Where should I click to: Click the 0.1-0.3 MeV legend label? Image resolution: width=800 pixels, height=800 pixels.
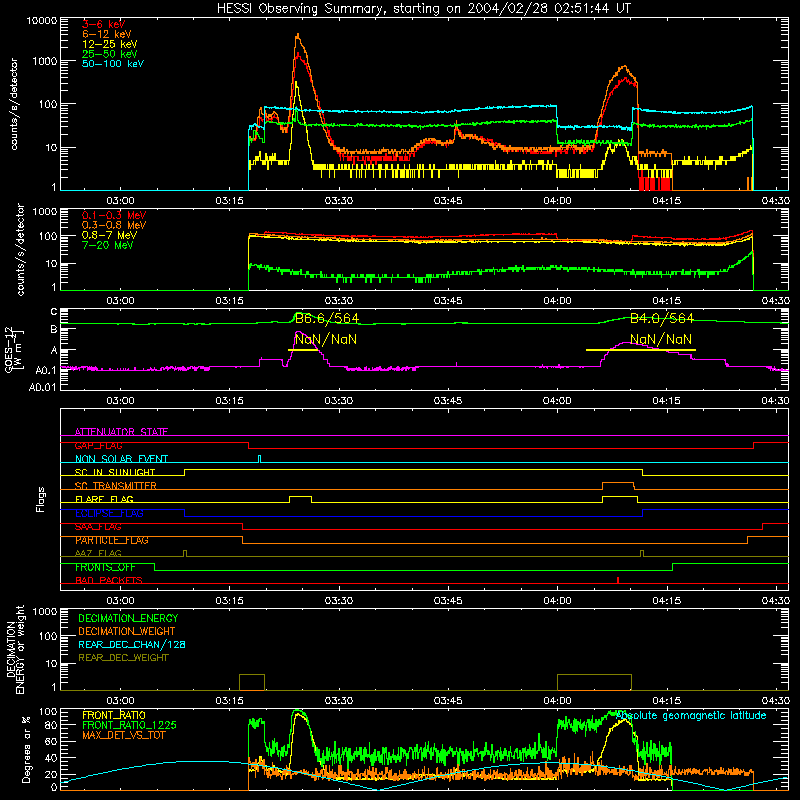[x=114, y=215]
